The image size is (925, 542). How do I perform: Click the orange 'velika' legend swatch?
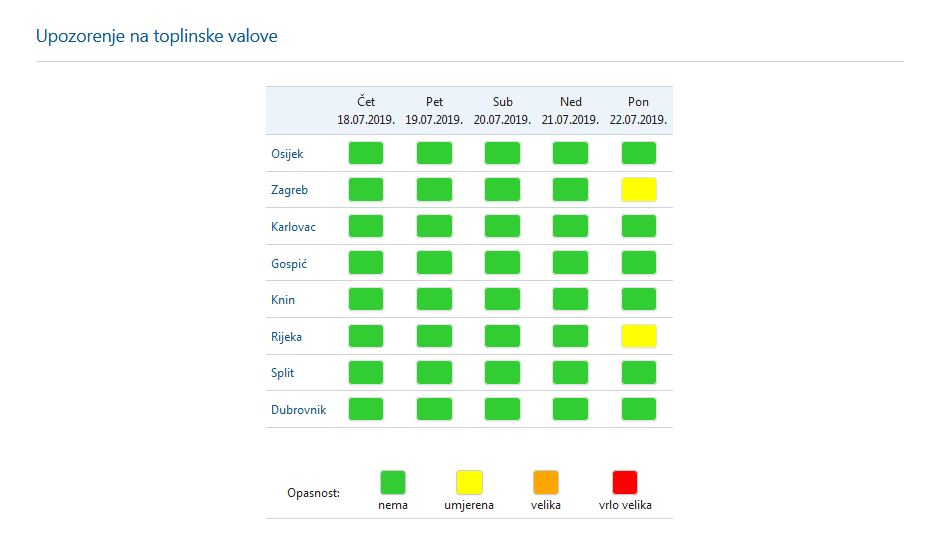[546, 482]
